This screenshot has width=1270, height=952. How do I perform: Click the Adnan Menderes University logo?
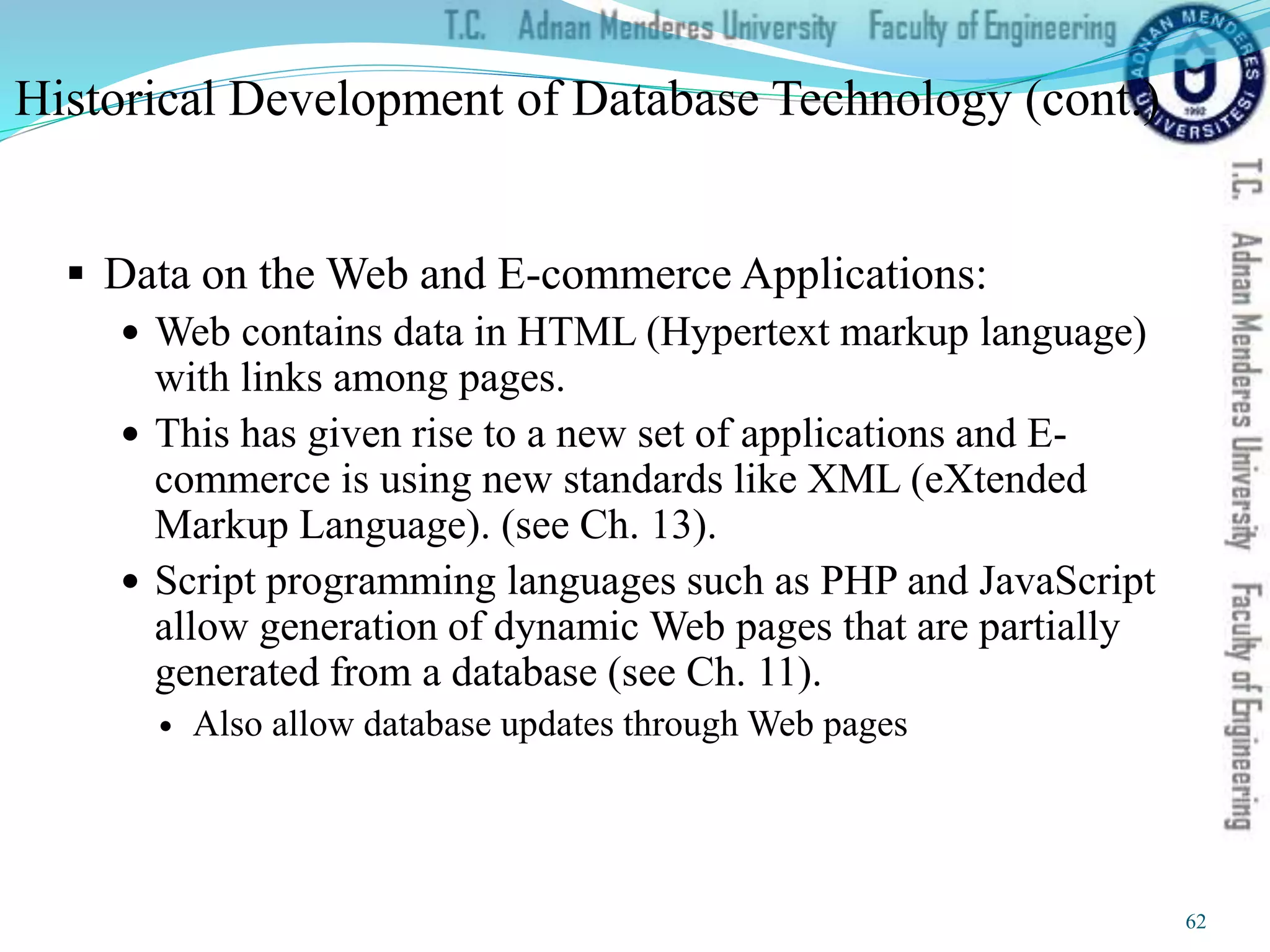point(1194,76)
